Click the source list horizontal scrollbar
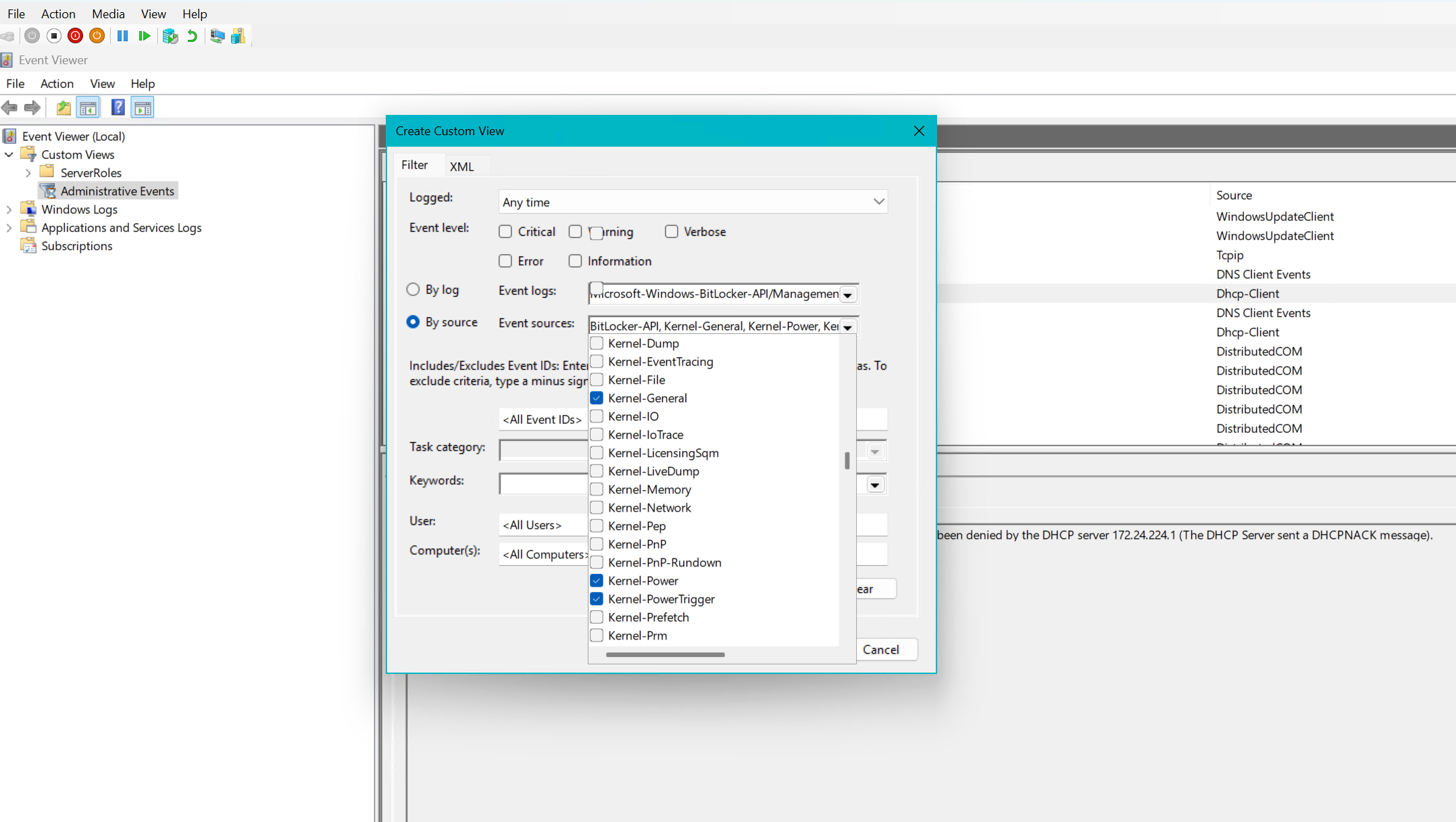Viewport: 1456px width, 822px height. (666, 654)
